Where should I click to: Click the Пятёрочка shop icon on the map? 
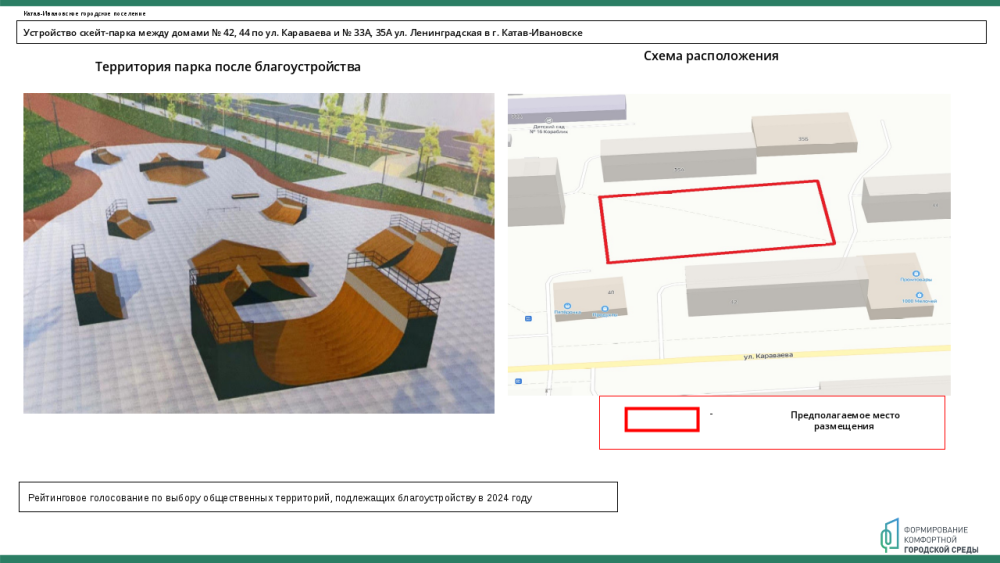[566, 307]
